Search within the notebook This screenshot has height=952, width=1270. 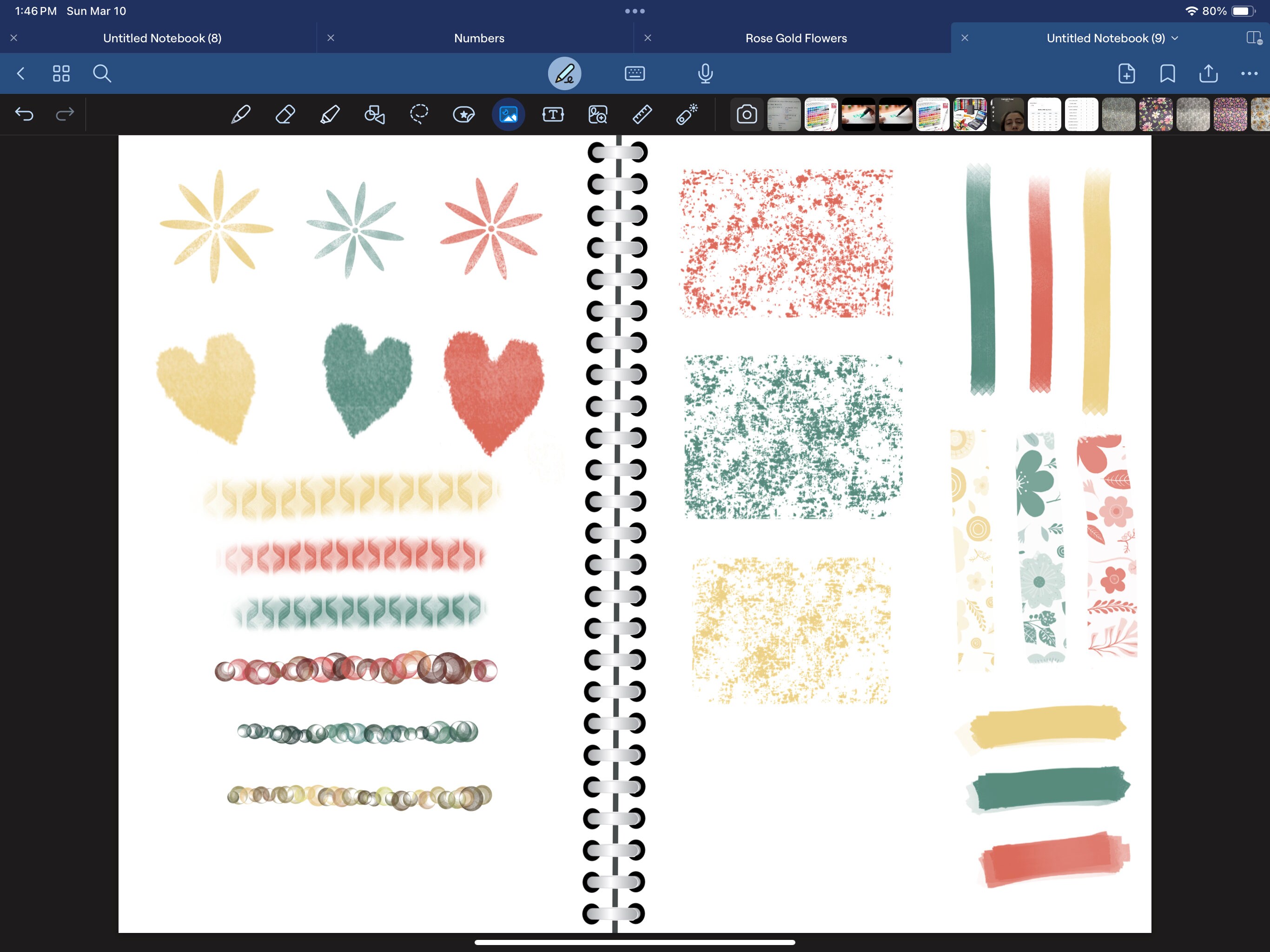point(102,73)
